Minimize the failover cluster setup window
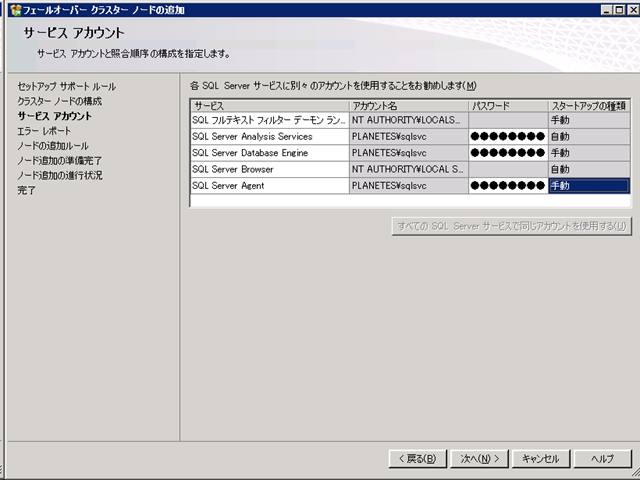The image size is (640, 480). 607,10
